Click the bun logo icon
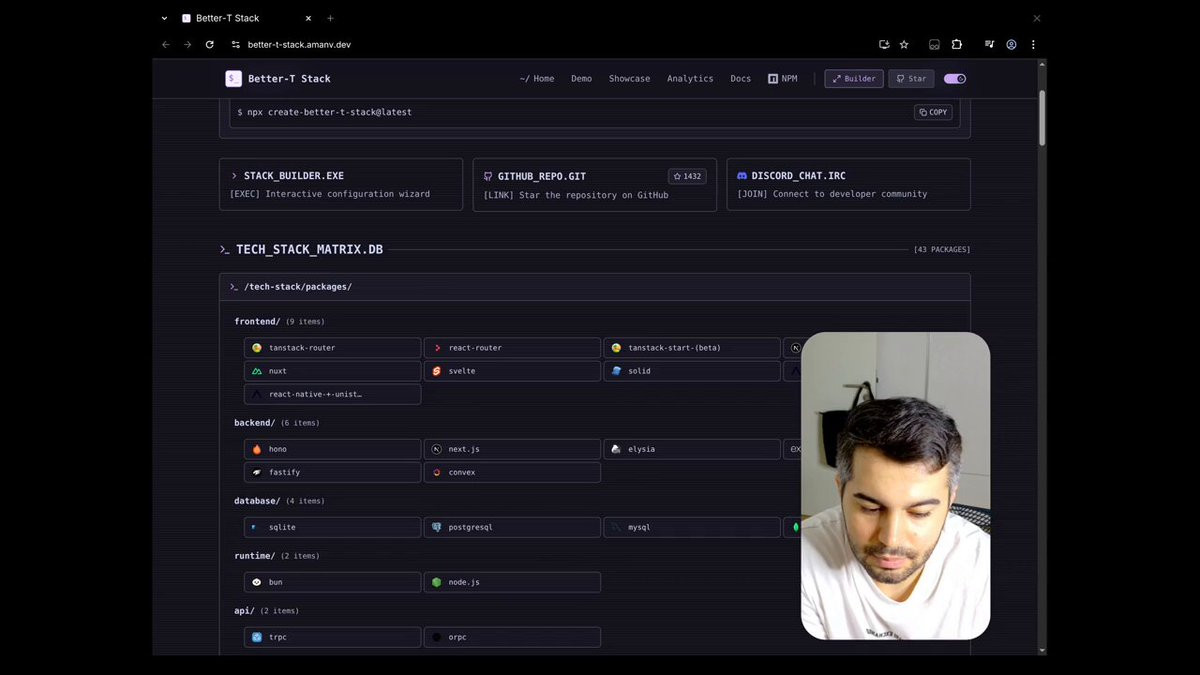The height and width of the screenshot is (675, 1200). (x=257, y=582)
